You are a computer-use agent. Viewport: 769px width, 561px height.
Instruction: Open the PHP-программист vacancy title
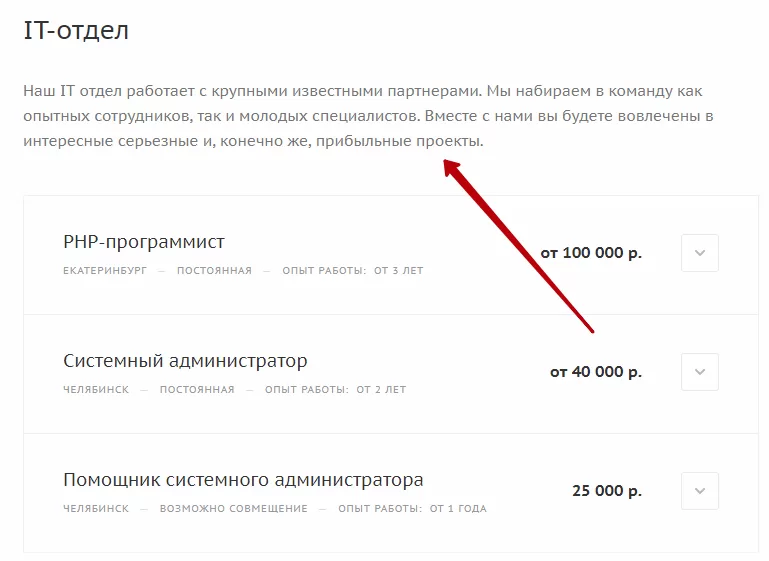pos(144,242)
